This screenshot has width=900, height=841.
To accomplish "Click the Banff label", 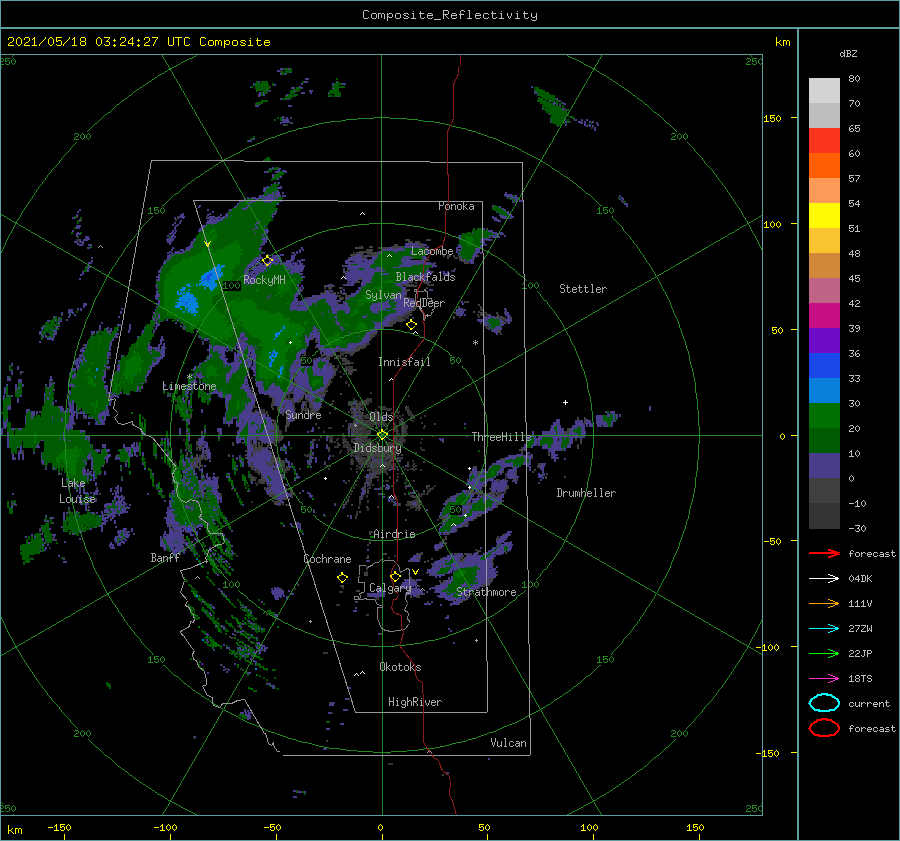I will point(165,557).
